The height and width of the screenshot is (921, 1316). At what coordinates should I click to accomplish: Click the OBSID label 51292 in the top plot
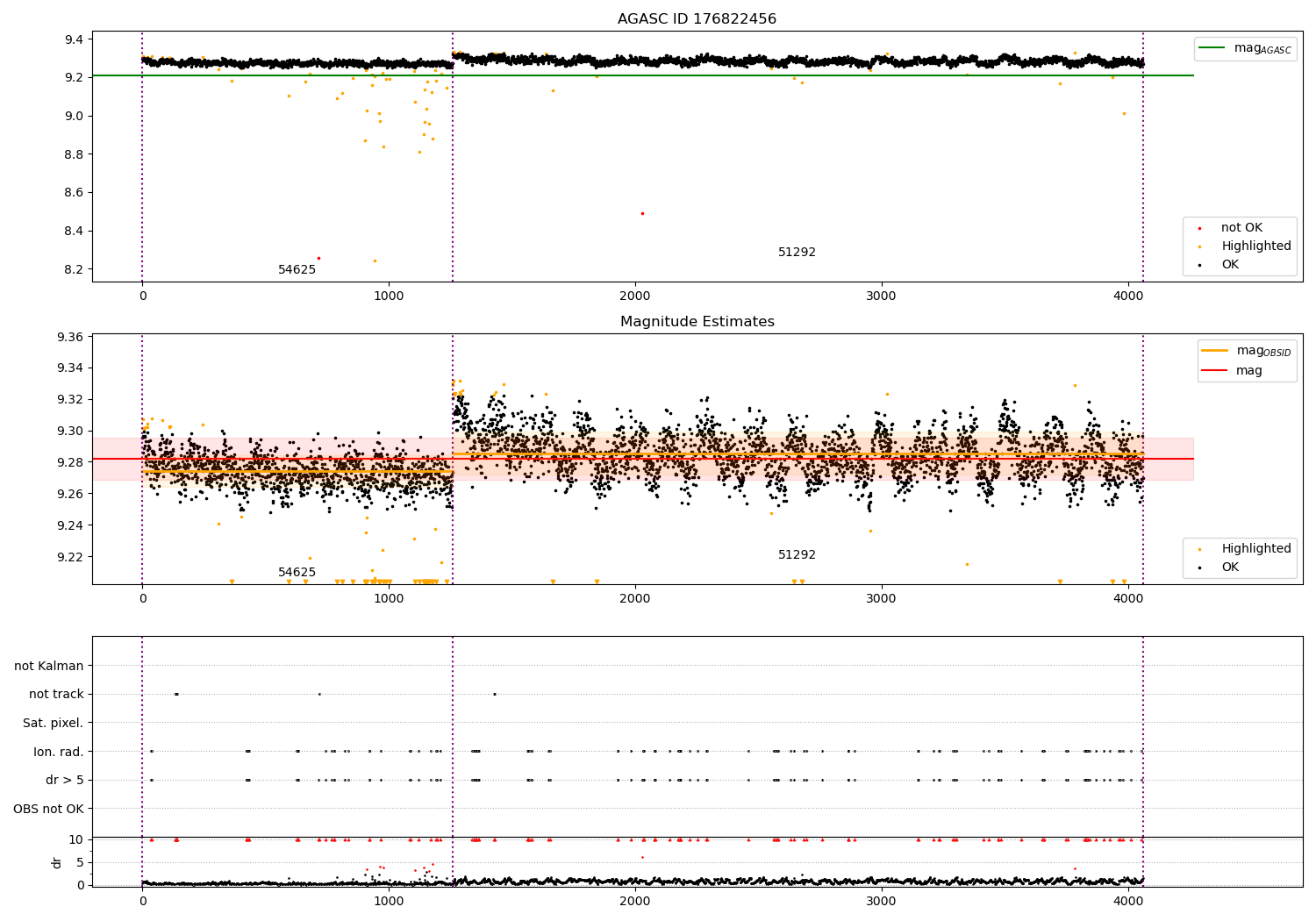tap(797, 253)
